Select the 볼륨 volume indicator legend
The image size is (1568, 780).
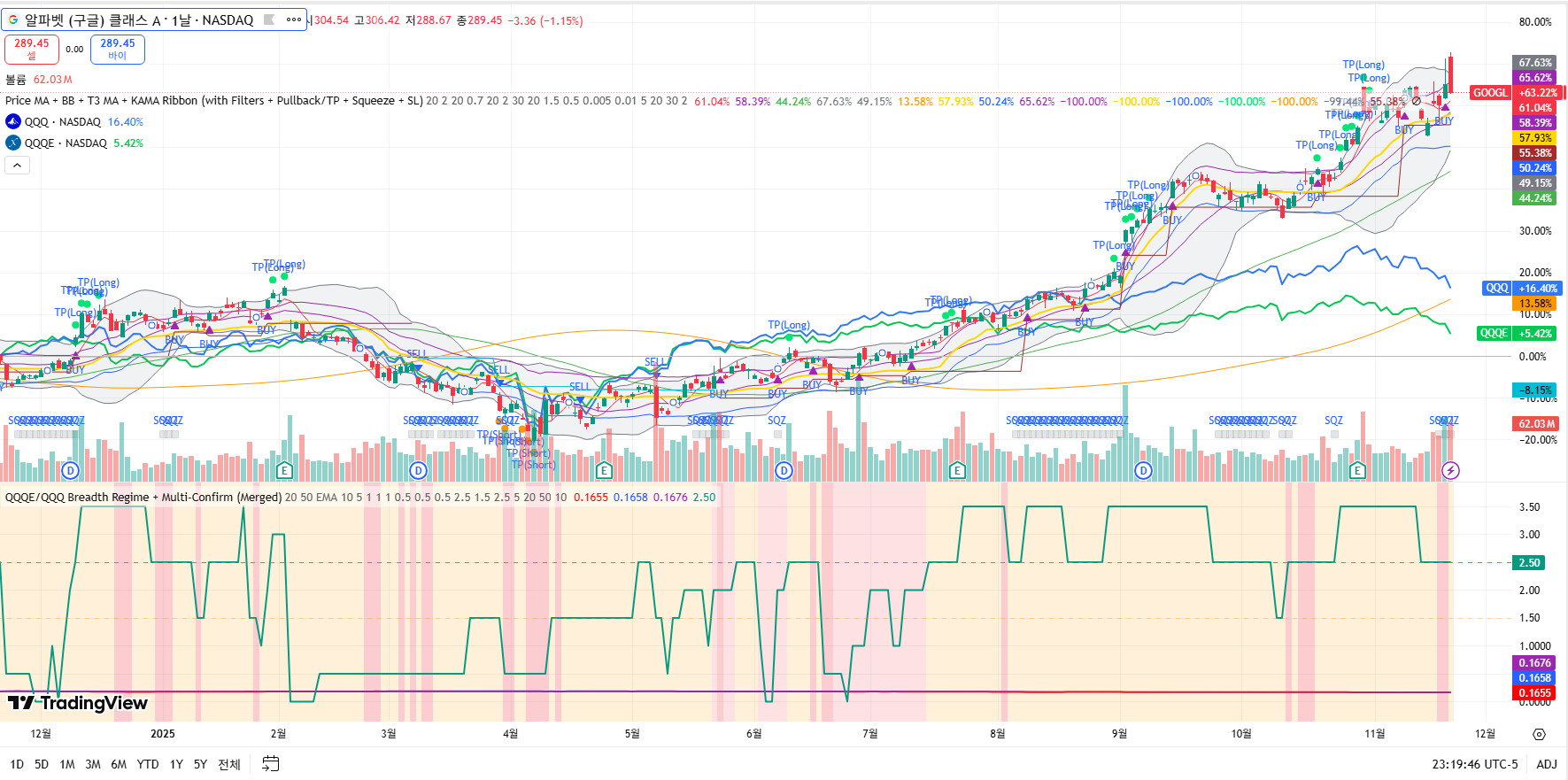point(16,79)
